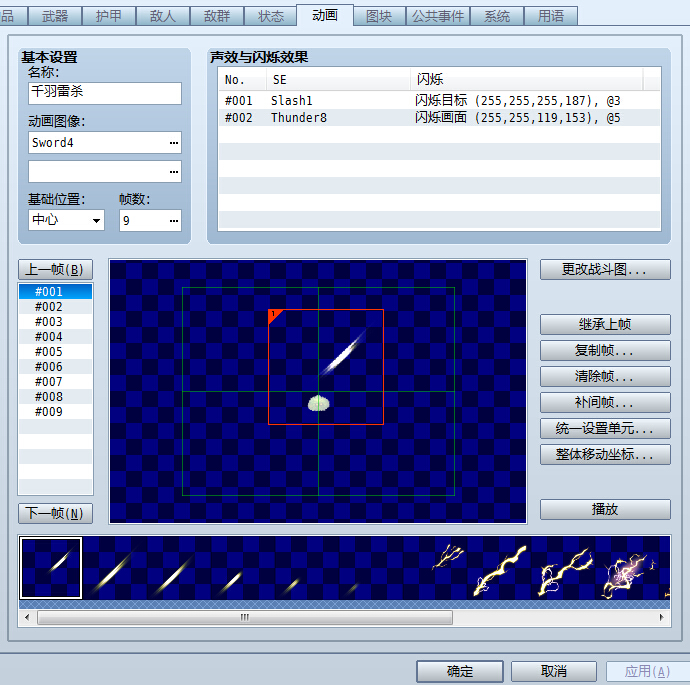This screenshot has width=690, height=685.
Task: Select frame #002 in frame list
Action: pos(55,307)
